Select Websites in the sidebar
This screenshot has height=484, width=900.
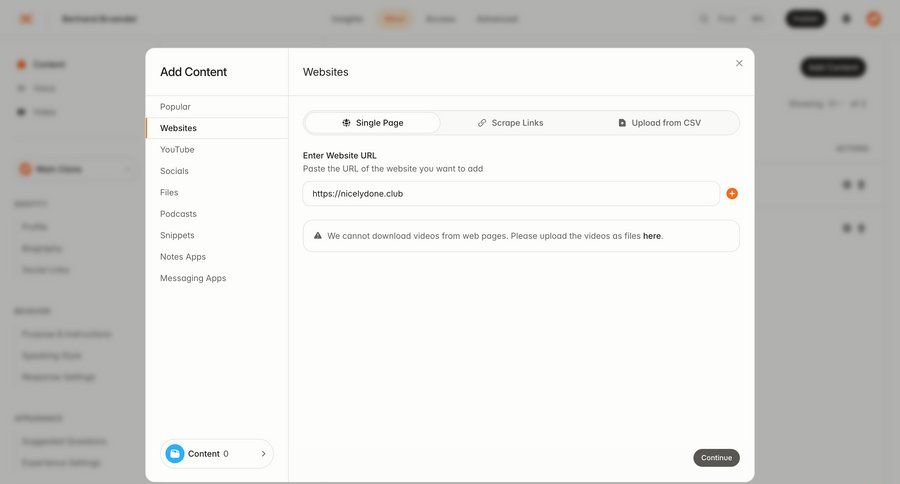217,128
